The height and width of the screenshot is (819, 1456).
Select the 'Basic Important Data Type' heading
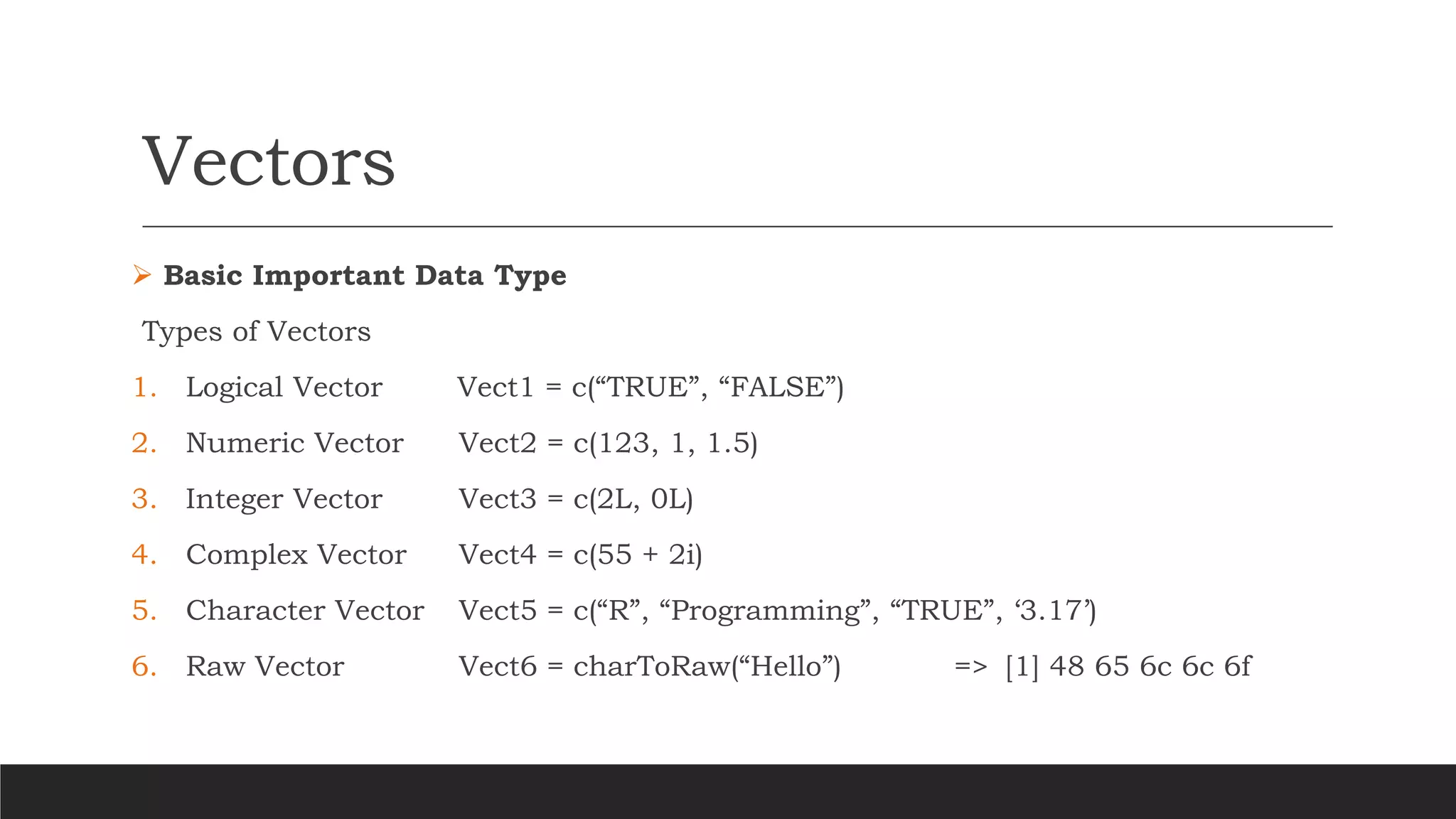click(x=365, y=275)
